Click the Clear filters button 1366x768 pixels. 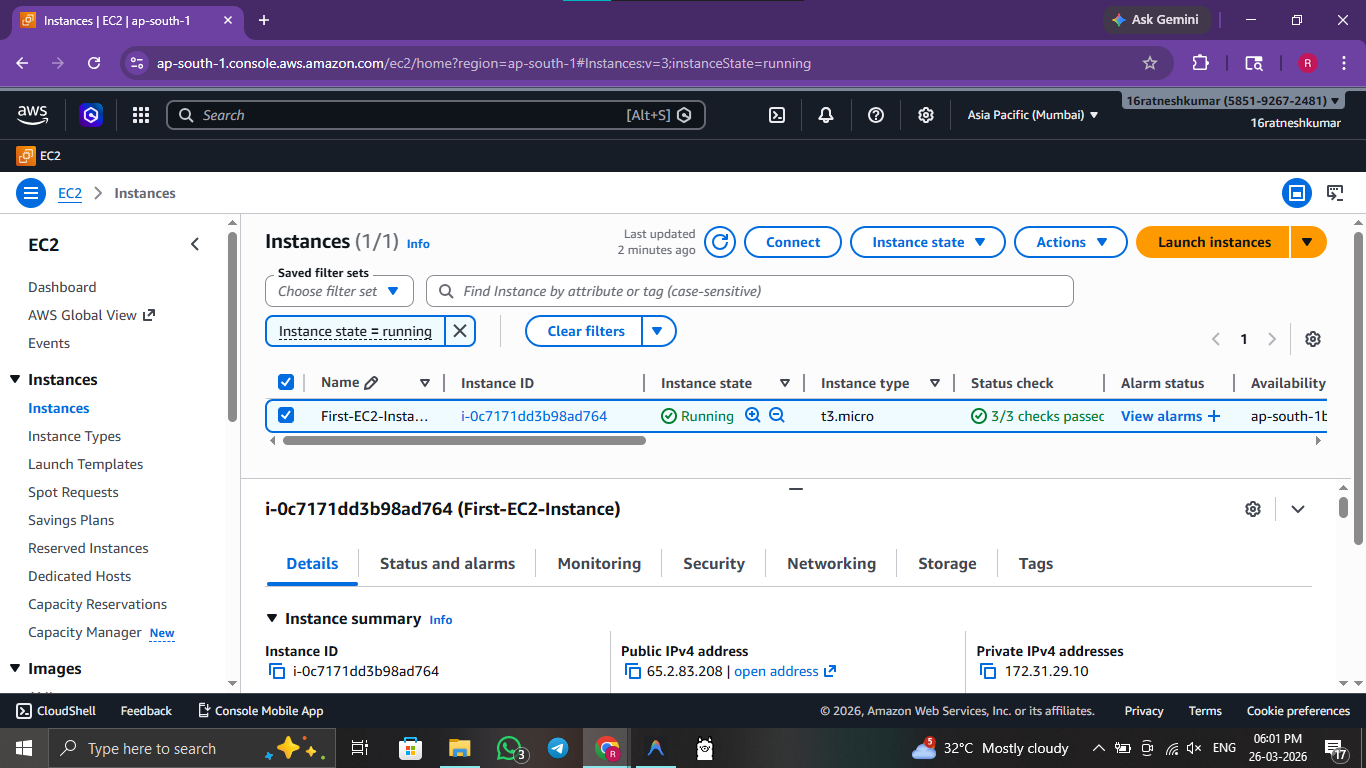585,331
